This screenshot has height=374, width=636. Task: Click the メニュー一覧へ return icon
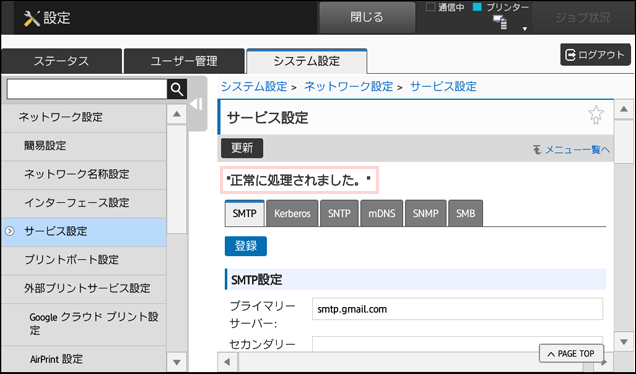537,150
